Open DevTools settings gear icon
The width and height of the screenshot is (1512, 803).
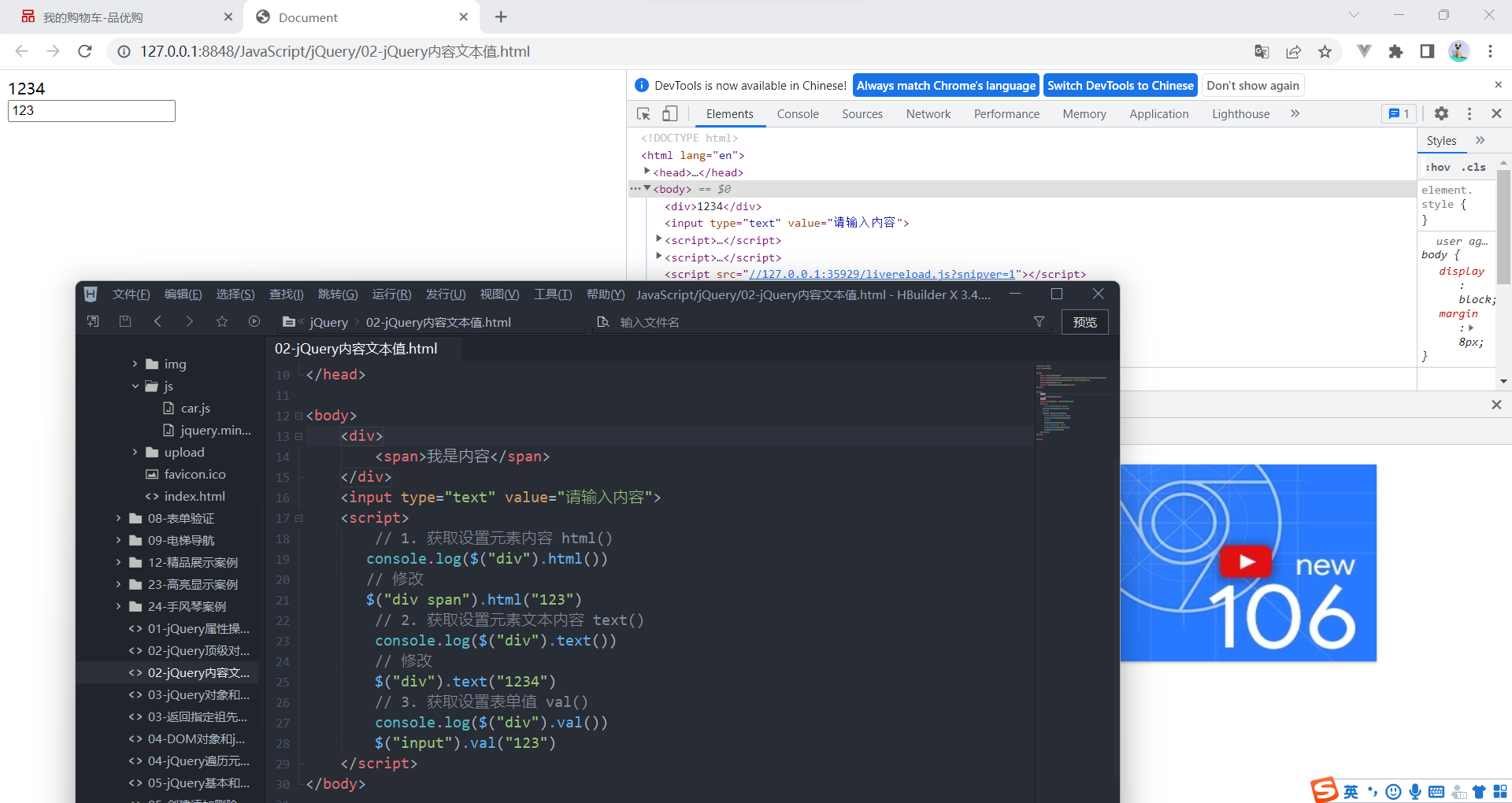tap(1442, 113)
